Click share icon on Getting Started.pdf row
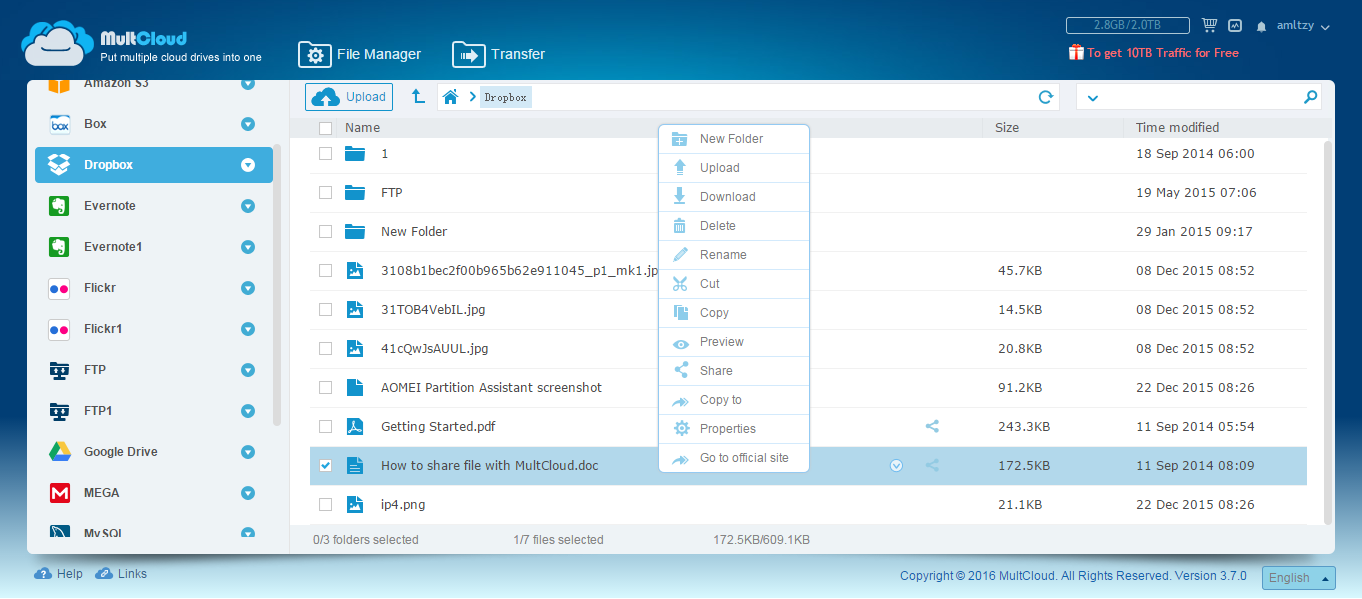This screenshot has height=599, width=1362. 932,426
